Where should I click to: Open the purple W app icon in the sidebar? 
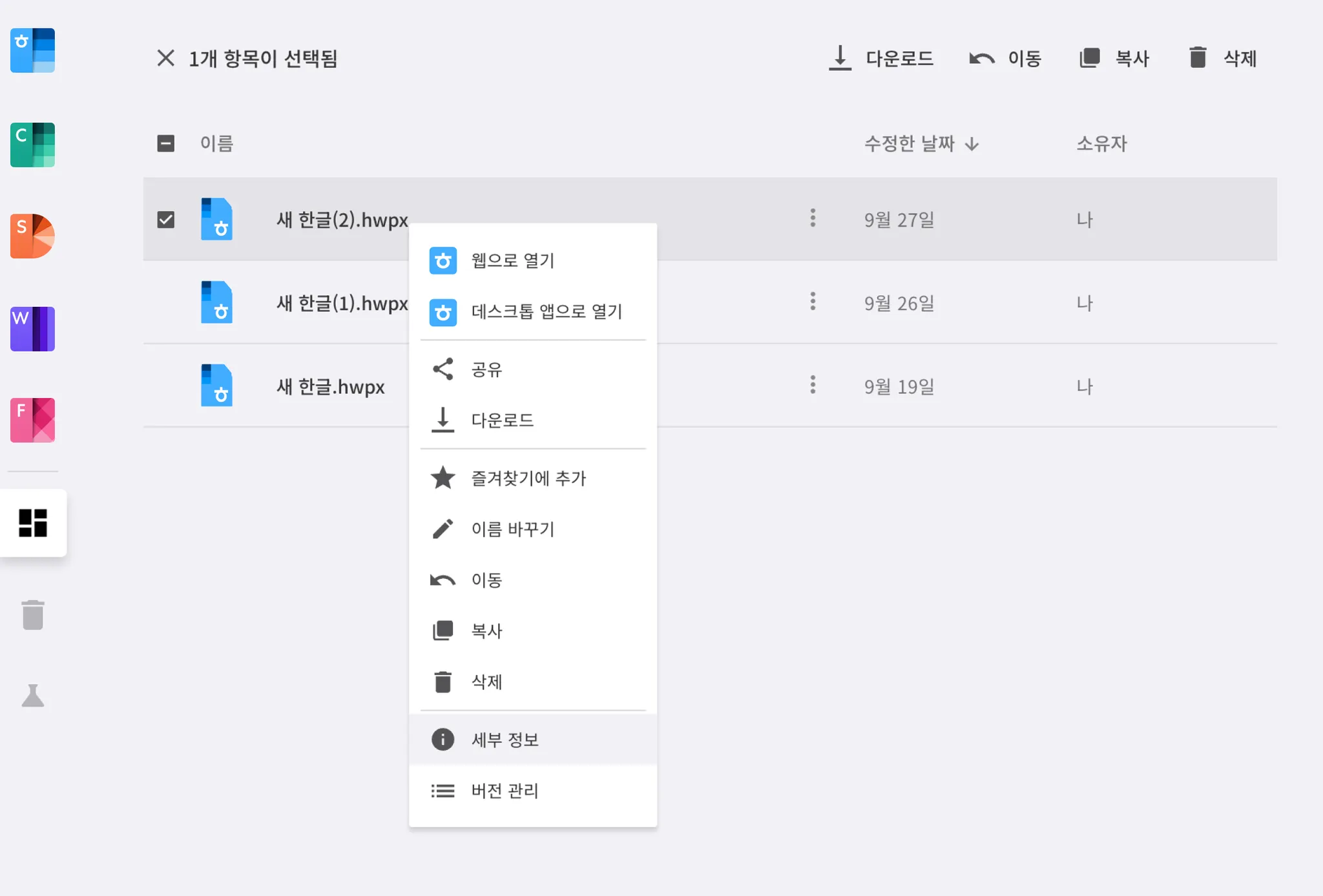[32, 329]
